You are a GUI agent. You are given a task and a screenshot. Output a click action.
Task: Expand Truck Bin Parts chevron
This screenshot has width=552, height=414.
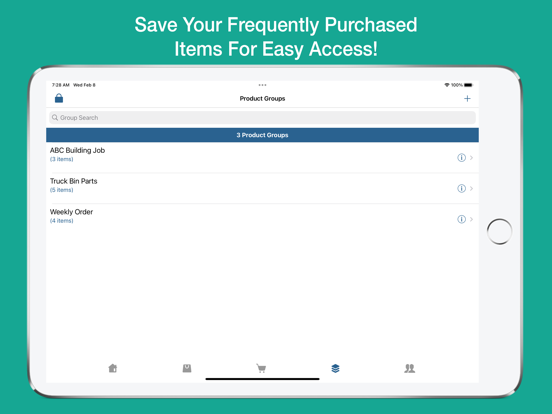click(x=471, y=188)
